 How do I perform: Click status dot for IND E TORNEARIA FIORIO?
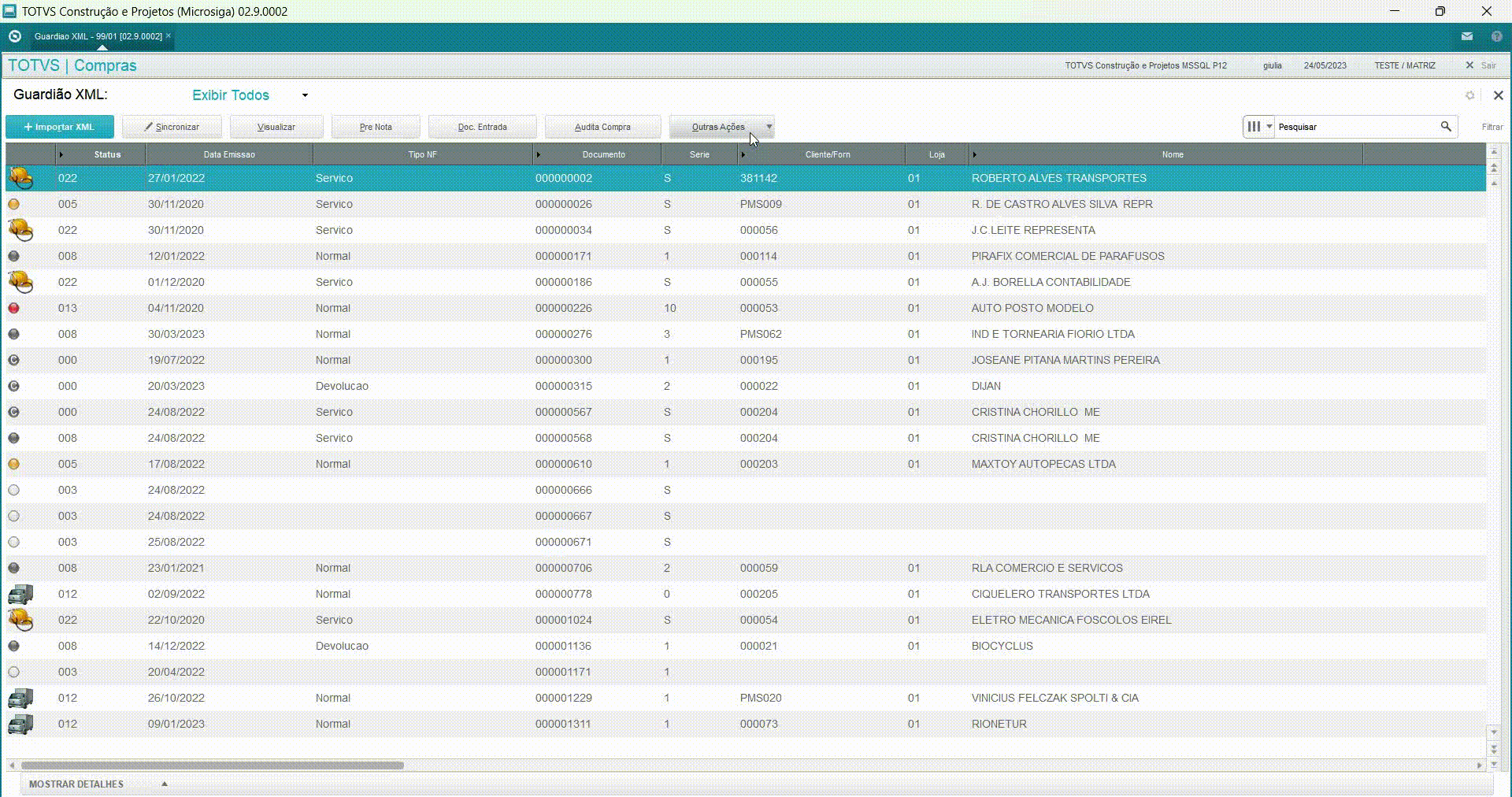tap(13, 334)
